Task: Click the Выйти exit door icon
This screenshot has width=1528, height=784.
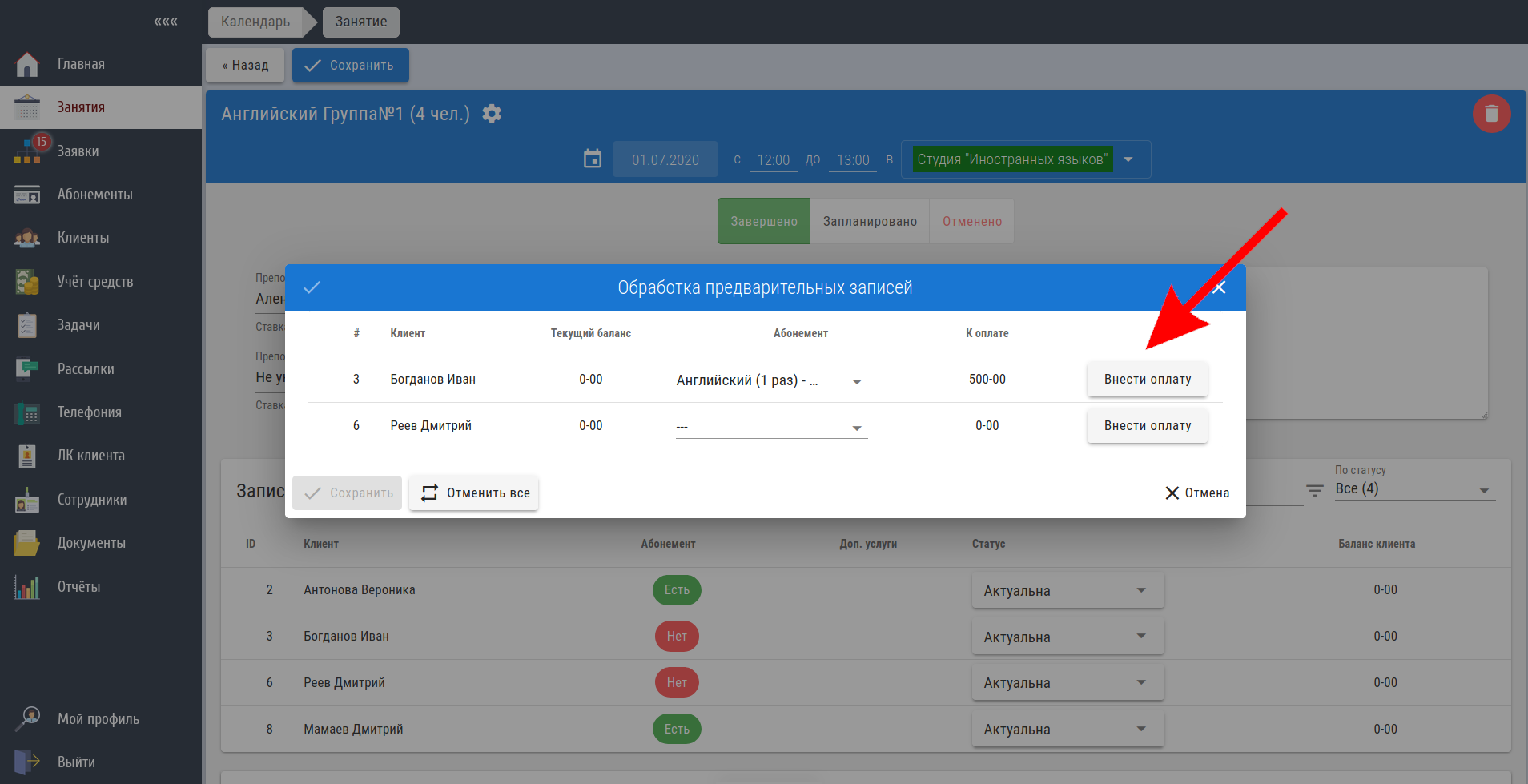Action: click(27, 762)
